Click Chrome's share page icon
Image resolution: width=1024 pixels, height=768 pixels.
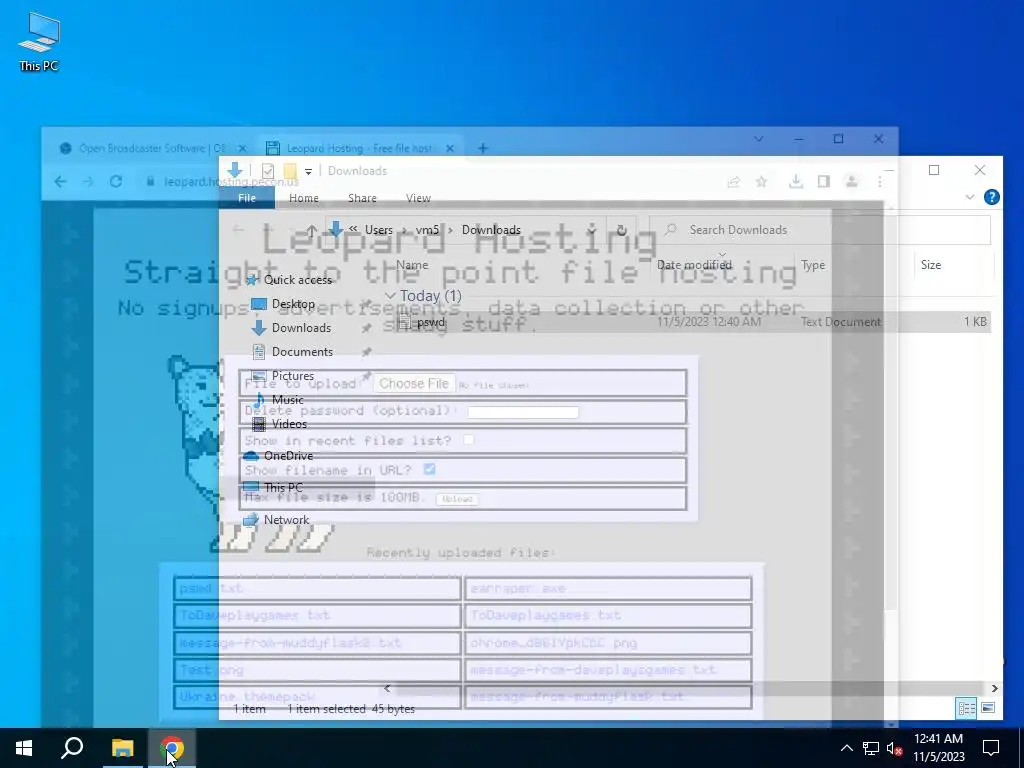pyautogui.click(x=733, y=182)
